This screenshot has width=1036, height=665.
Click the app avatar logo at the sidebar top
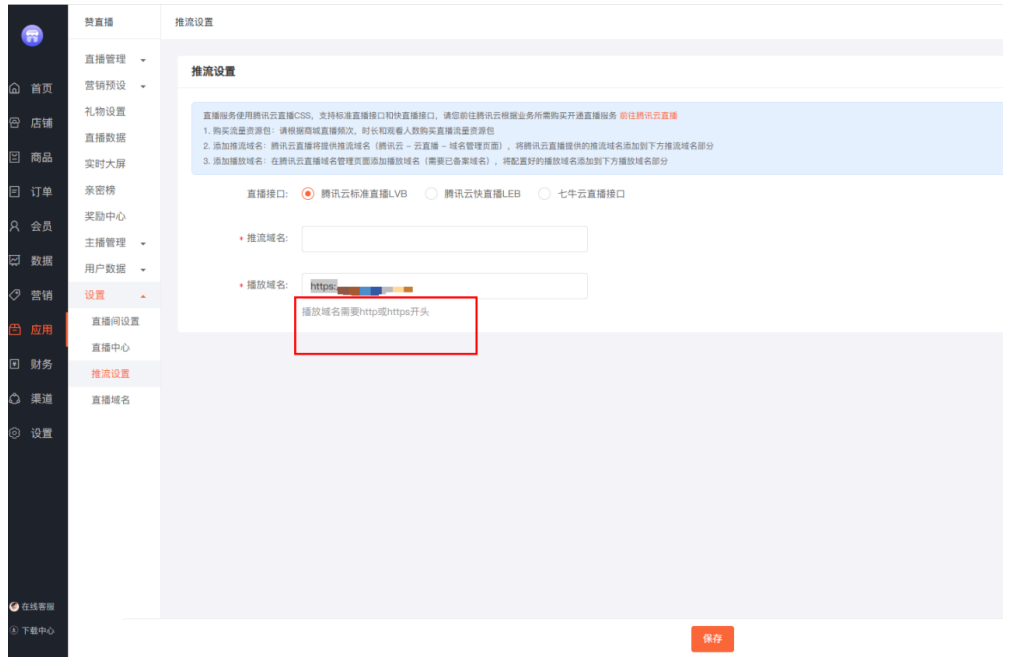click(x=32, y=35)
